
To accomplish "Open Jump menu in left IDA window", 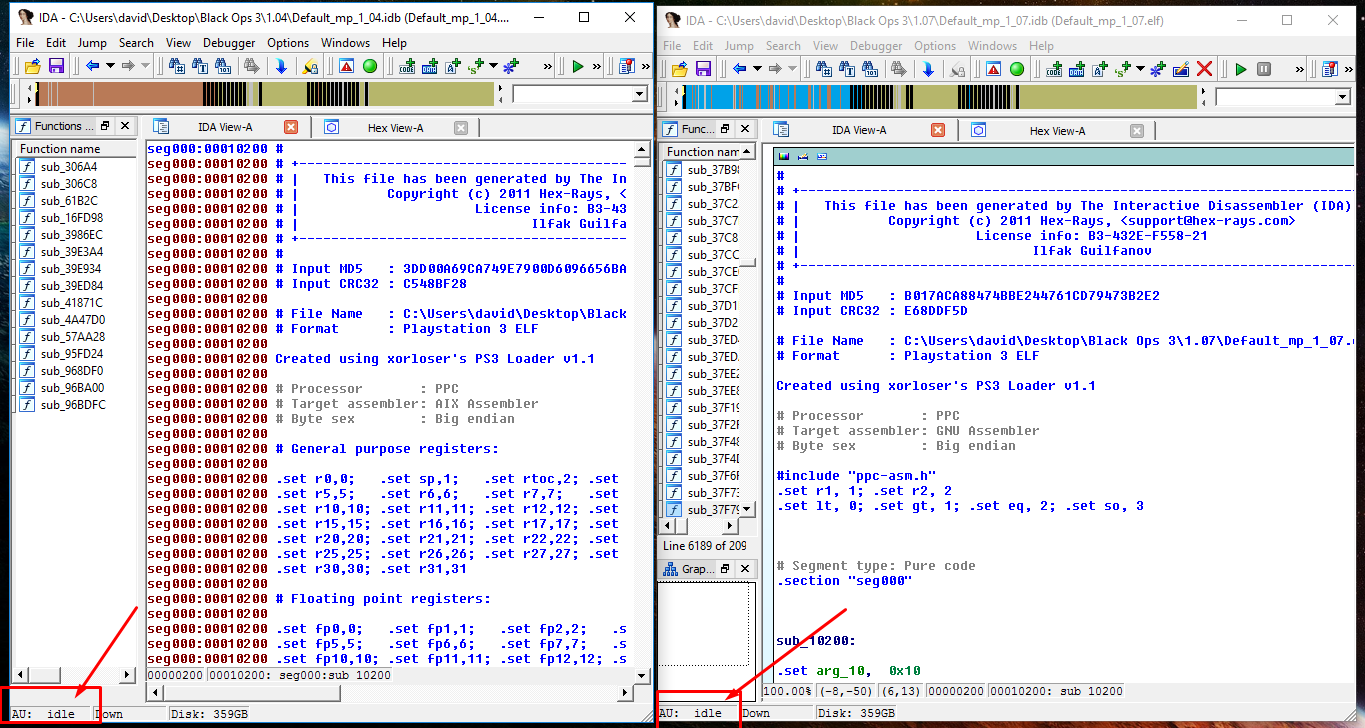I will pyautogui.click(x=92, y=43).
